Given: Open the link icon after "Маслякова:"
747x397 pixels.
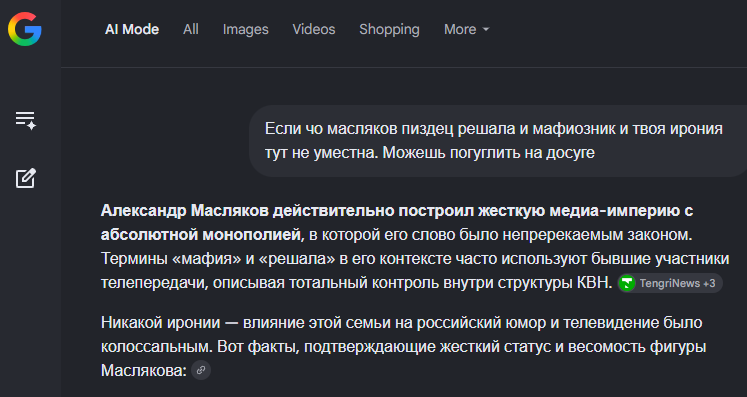Looking at the screenshot, I should click(201, 370).
